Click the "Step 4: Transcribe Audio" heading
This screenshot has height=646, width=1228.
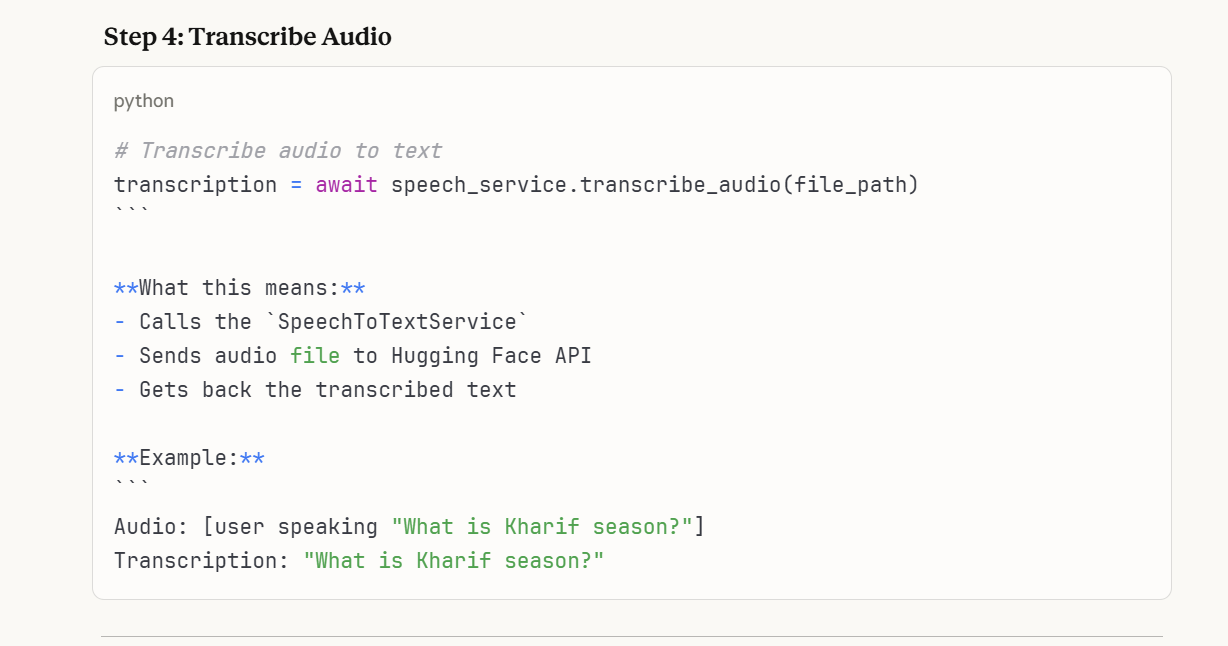coord(247,37)
